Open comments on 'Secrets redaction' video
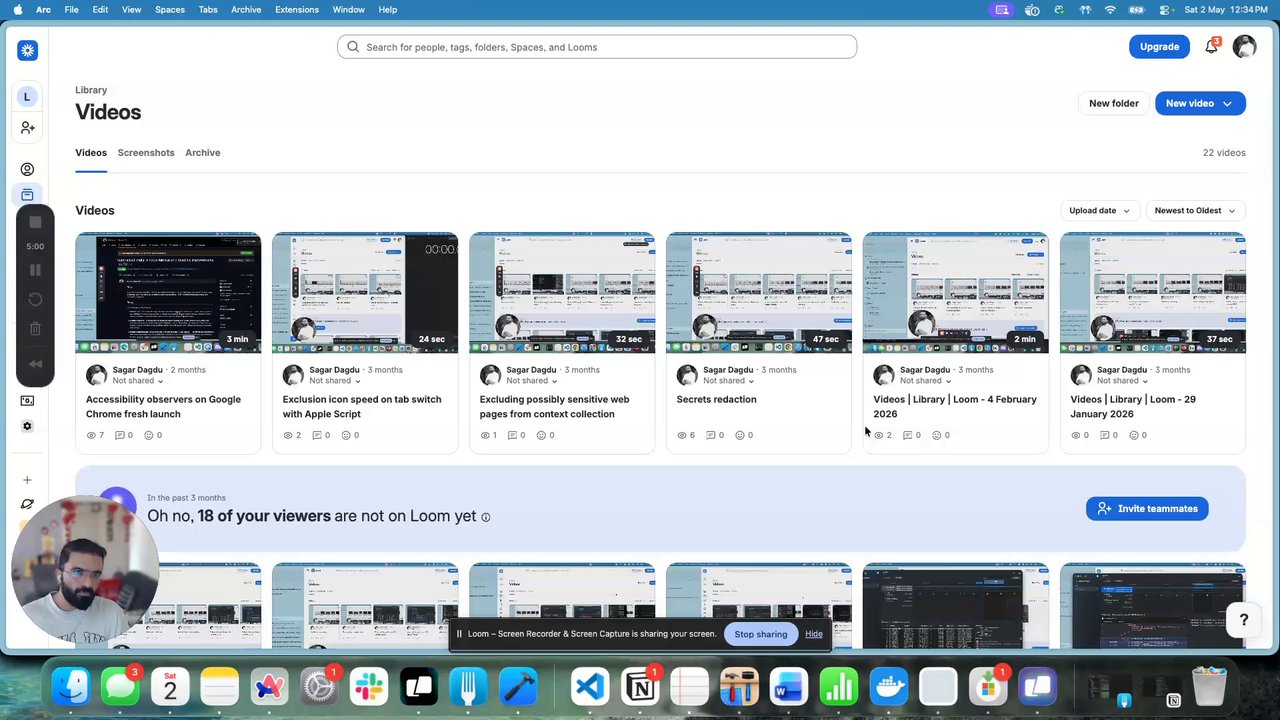Image resolution: width=1280 pixels, height=720 pixels. pyautogui.click(x=715, y=435)
